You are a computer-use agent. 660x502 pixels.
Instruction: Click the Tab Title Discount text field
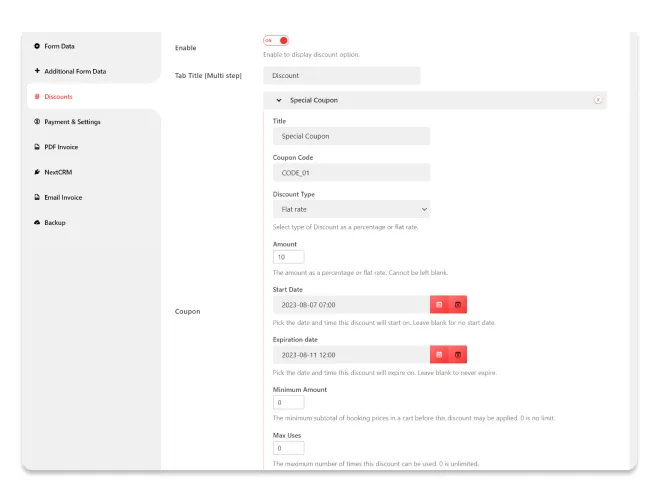pyautogui.click(x=342, y=76)
